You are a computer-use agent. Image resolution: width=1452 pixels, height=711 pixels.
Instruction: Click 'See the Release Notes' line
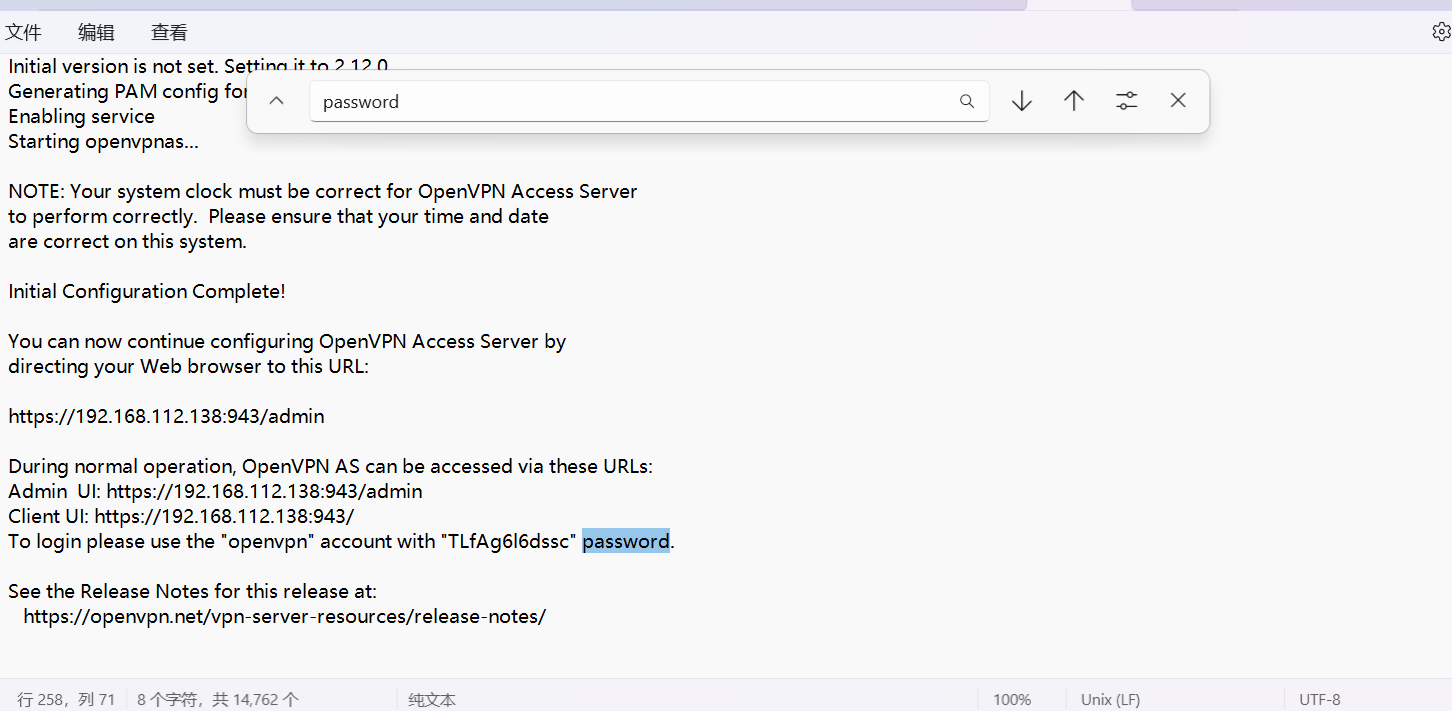point(193,591)
